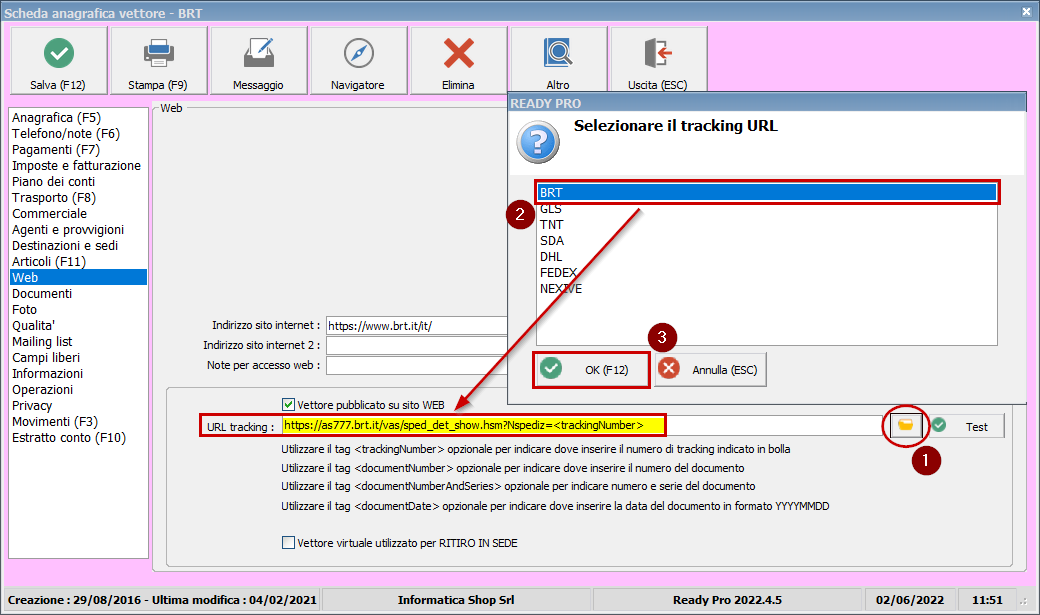This screenshot has height=615, width=1040.
Task: Pick FEDEX in the tracking URL list
Action: pyautogui.click(x=767, y=272)
